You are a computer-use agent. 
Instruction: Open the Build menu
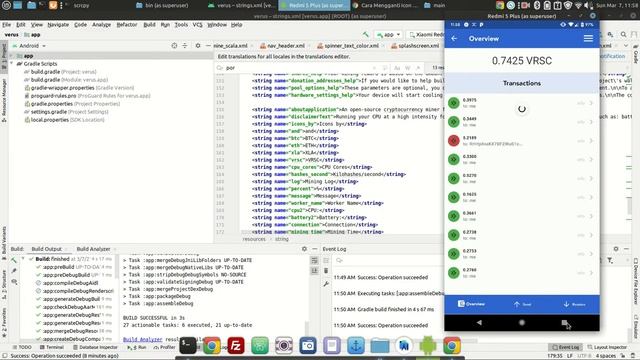coord(149,24)
